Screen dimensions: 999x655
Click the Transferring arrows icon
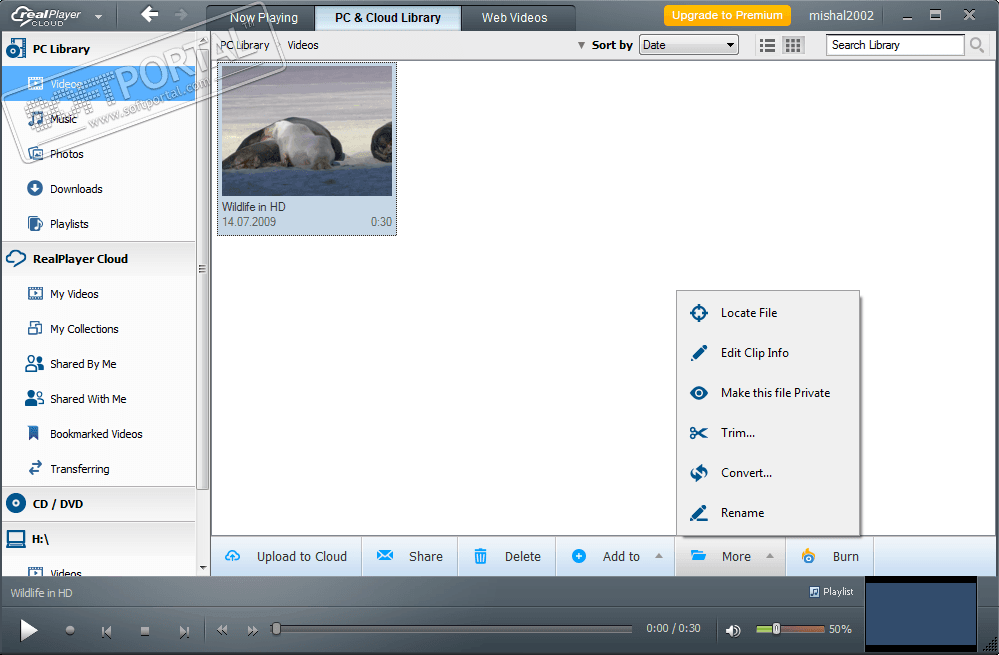[35, 468]
